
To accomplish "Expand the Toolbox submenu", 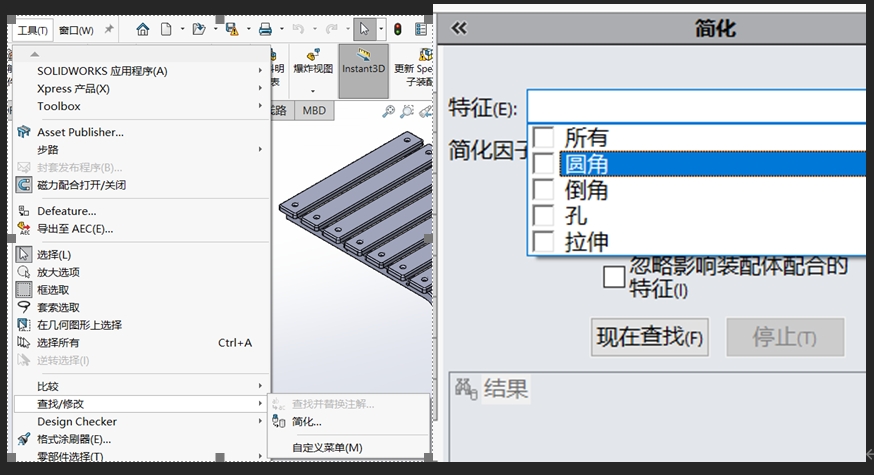I will 260,106.
